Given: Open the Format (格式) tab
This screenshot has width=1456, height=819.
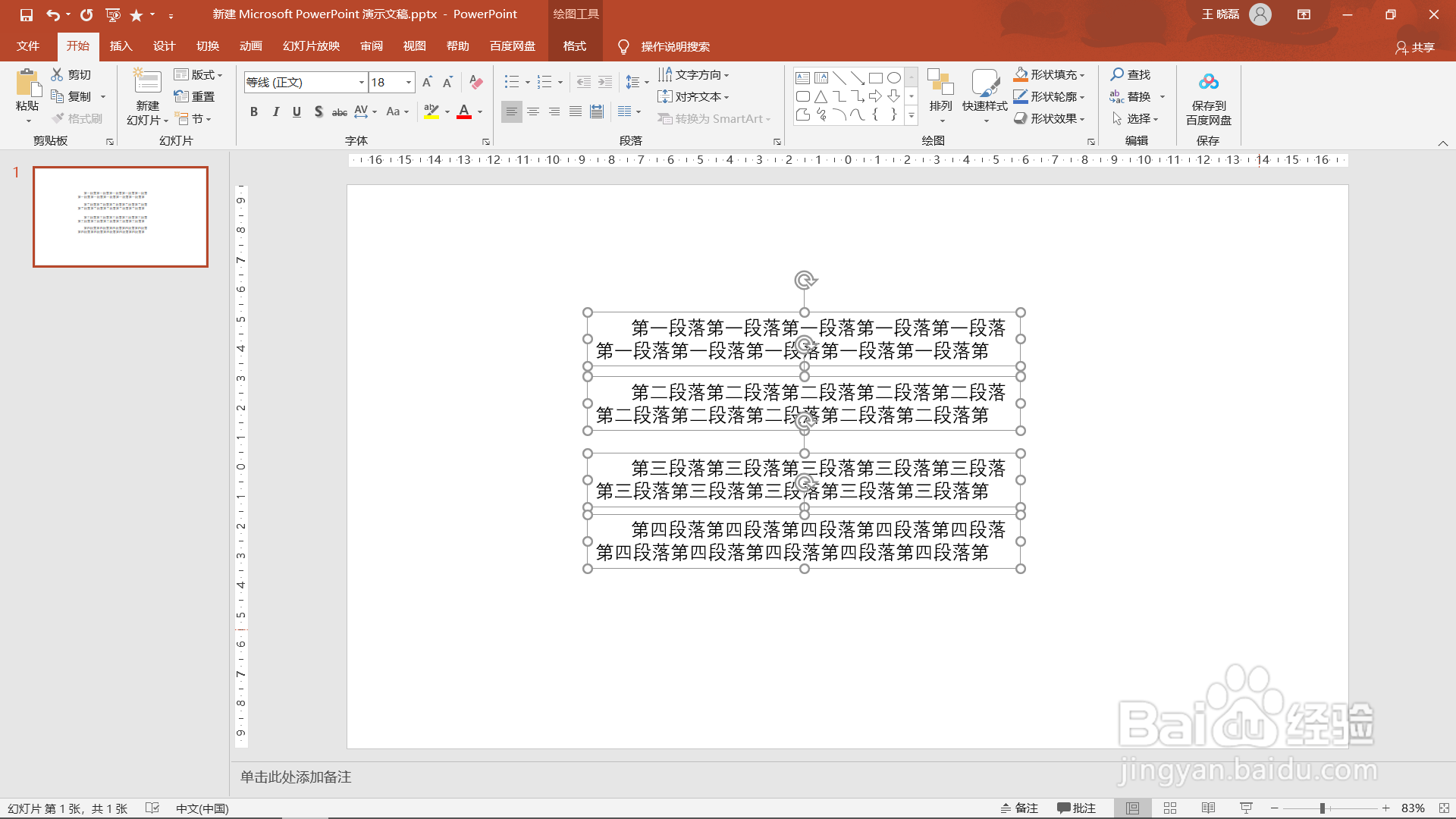Looking at the screenshot, I should point(575,46).
